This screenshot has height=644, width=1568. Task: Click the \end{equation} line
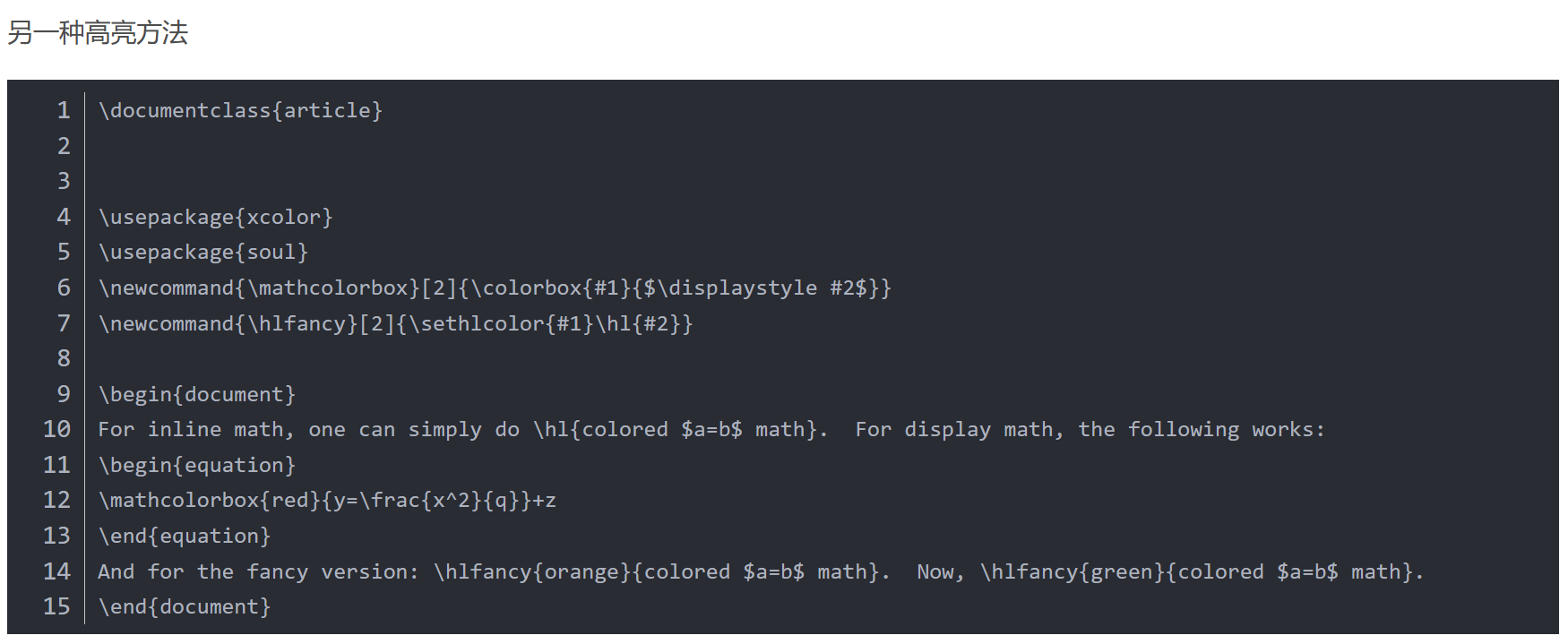pos(185,536)
